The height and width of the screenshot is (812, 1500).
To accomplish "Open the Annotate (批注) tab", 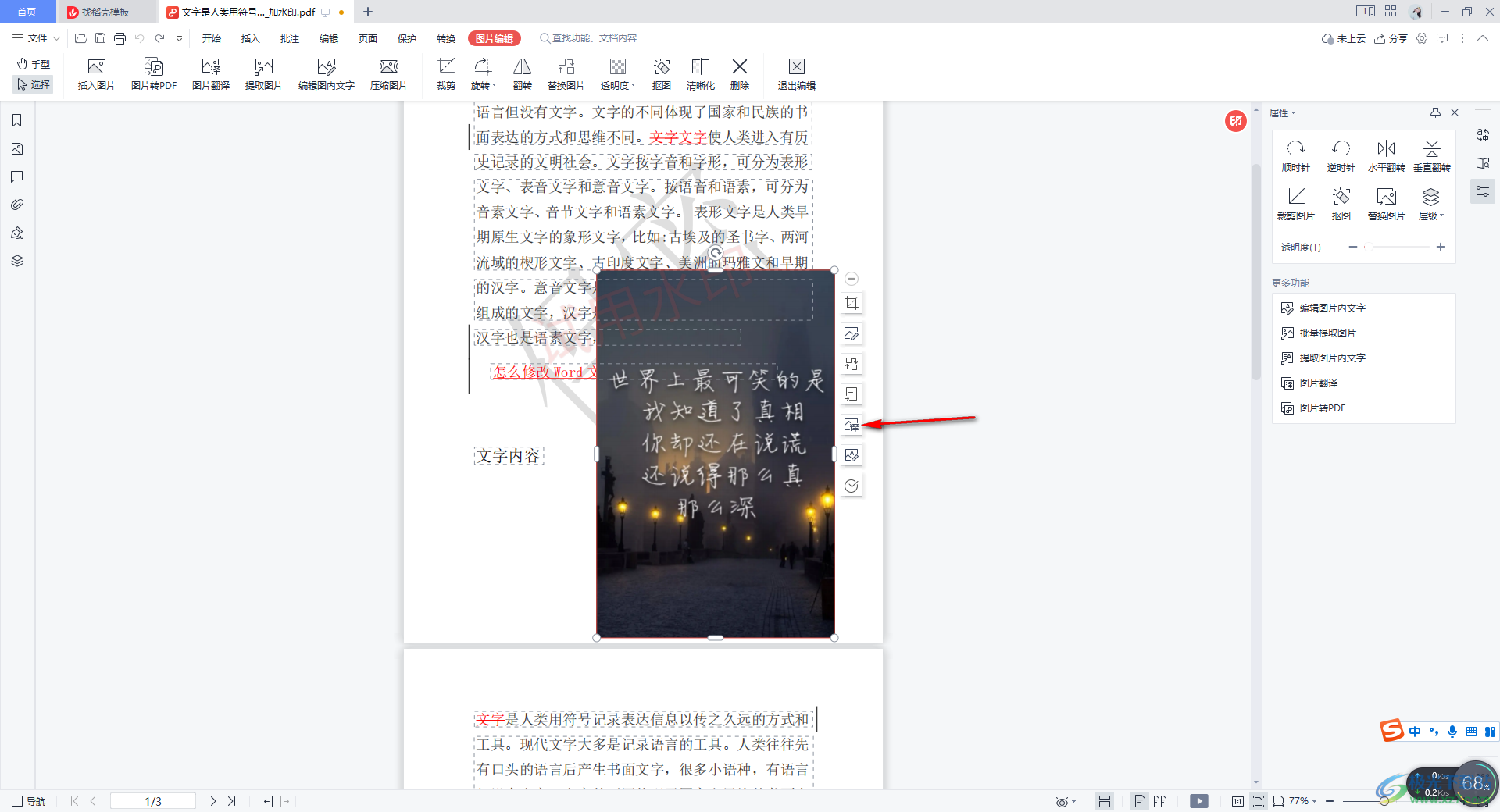I will pyautogui.click(x=290, y=38).
